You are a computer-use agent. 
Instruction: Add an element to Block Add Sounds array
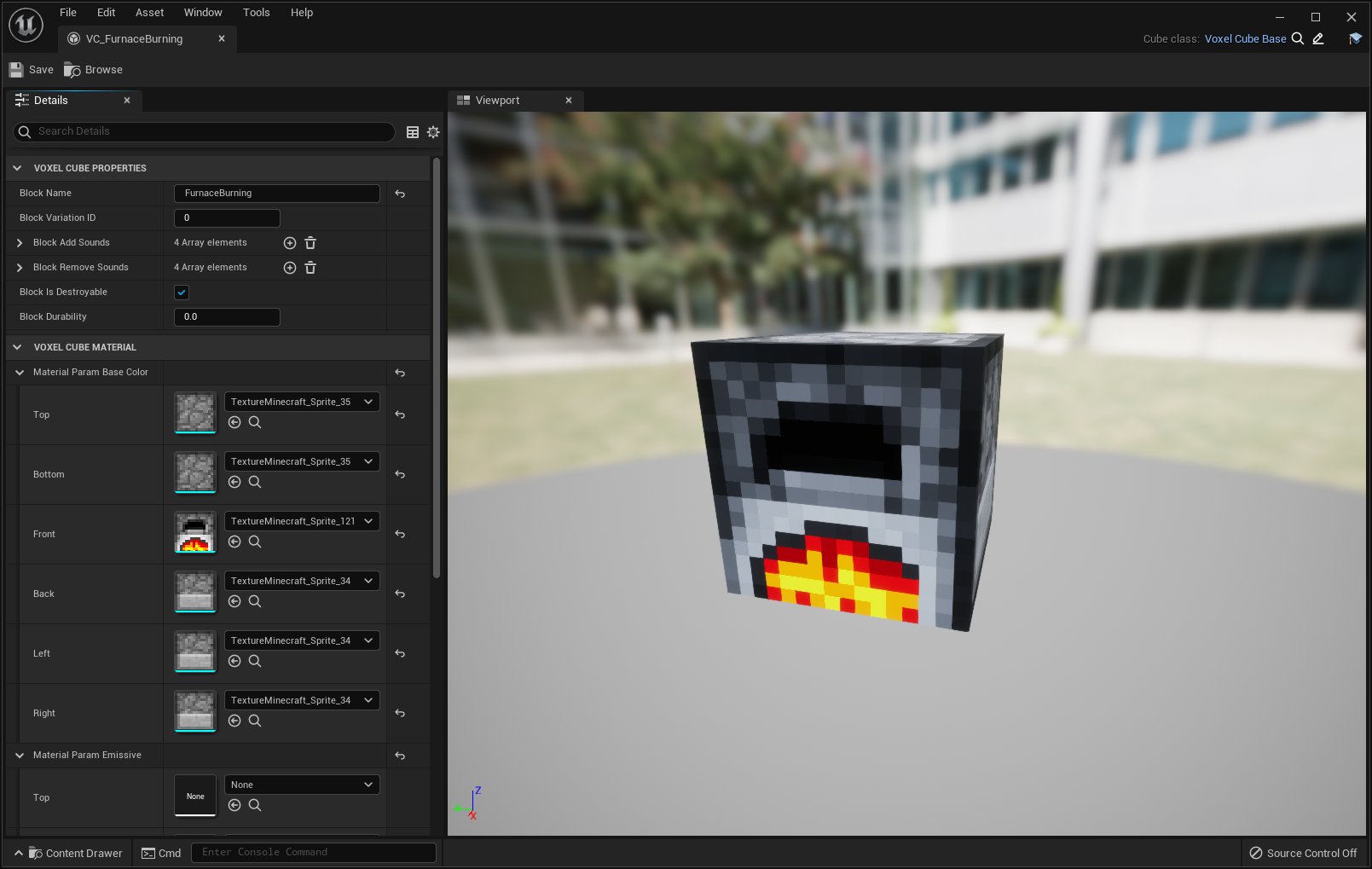[289, 242]
